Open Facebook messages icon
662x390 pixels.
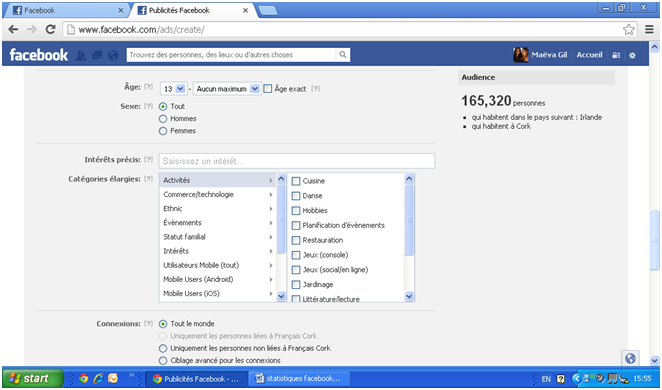[x=97, y=55]
